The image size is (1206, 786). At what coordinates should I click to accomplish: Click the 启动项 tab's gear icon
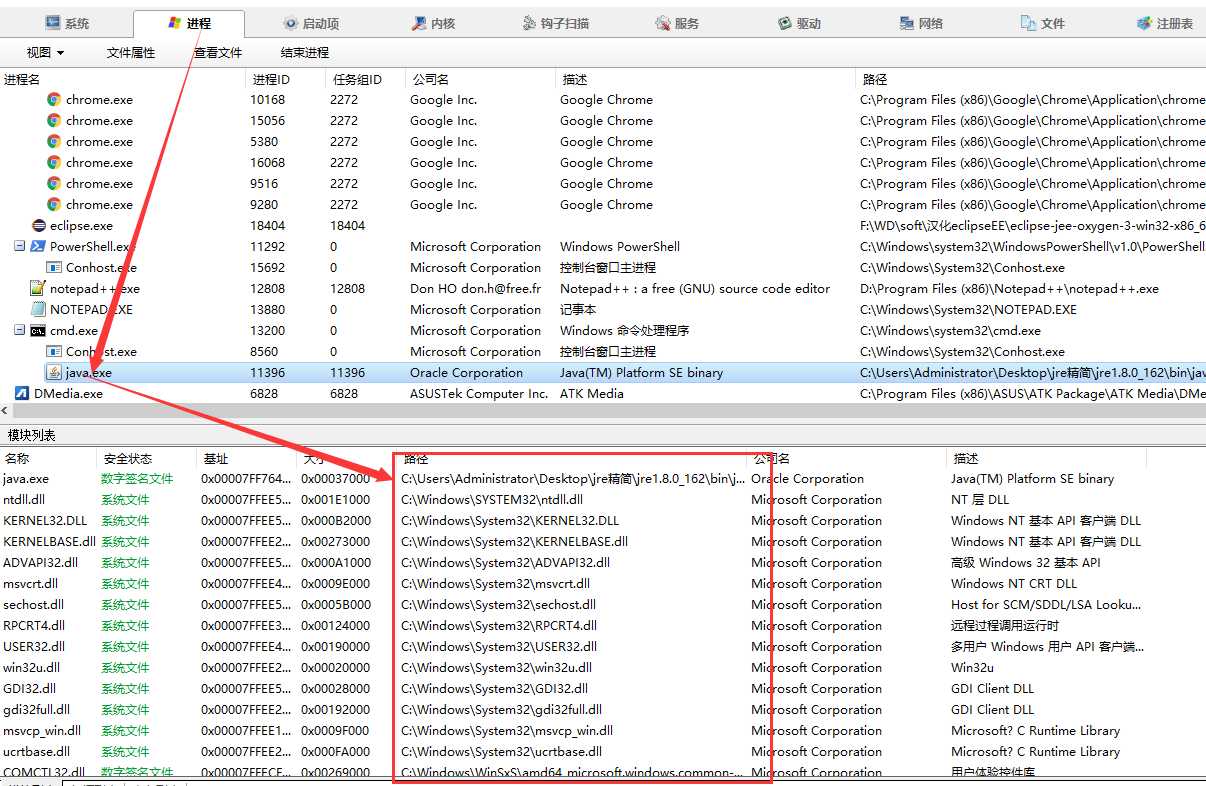tap(290, 23)
